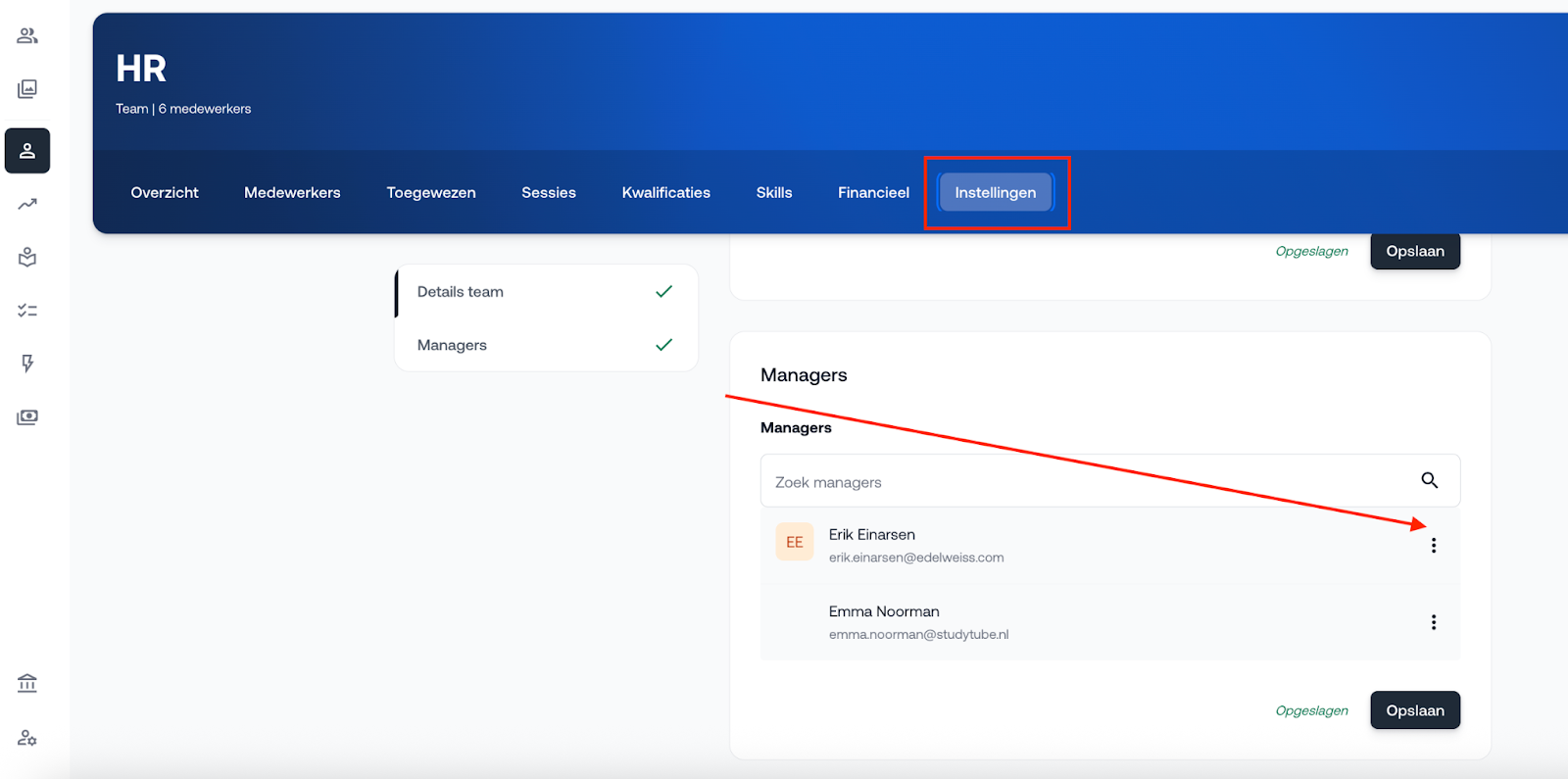The image size is (1568, 779).
Task: Select the highlighted person sidebar icon
Action: (x=27, y=151)
